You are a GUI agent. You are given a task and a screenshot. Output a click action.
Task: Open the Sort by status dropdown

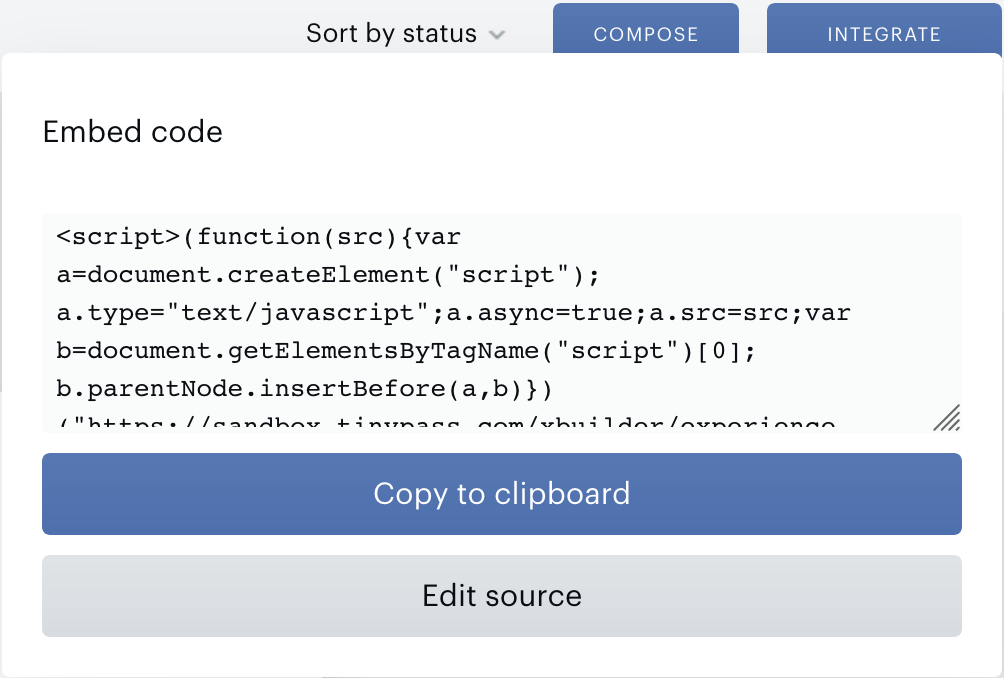(x=405, y=33)
